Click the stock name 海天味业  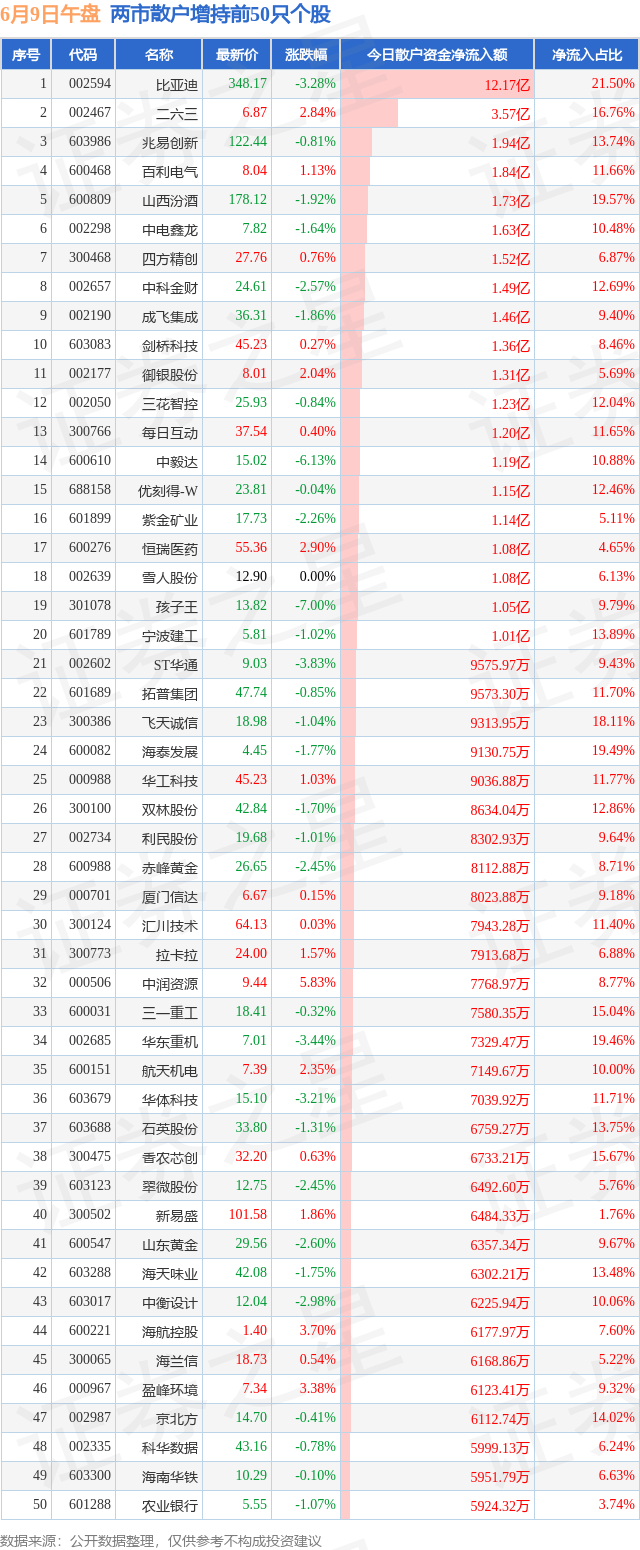[x=170, y=1273]
